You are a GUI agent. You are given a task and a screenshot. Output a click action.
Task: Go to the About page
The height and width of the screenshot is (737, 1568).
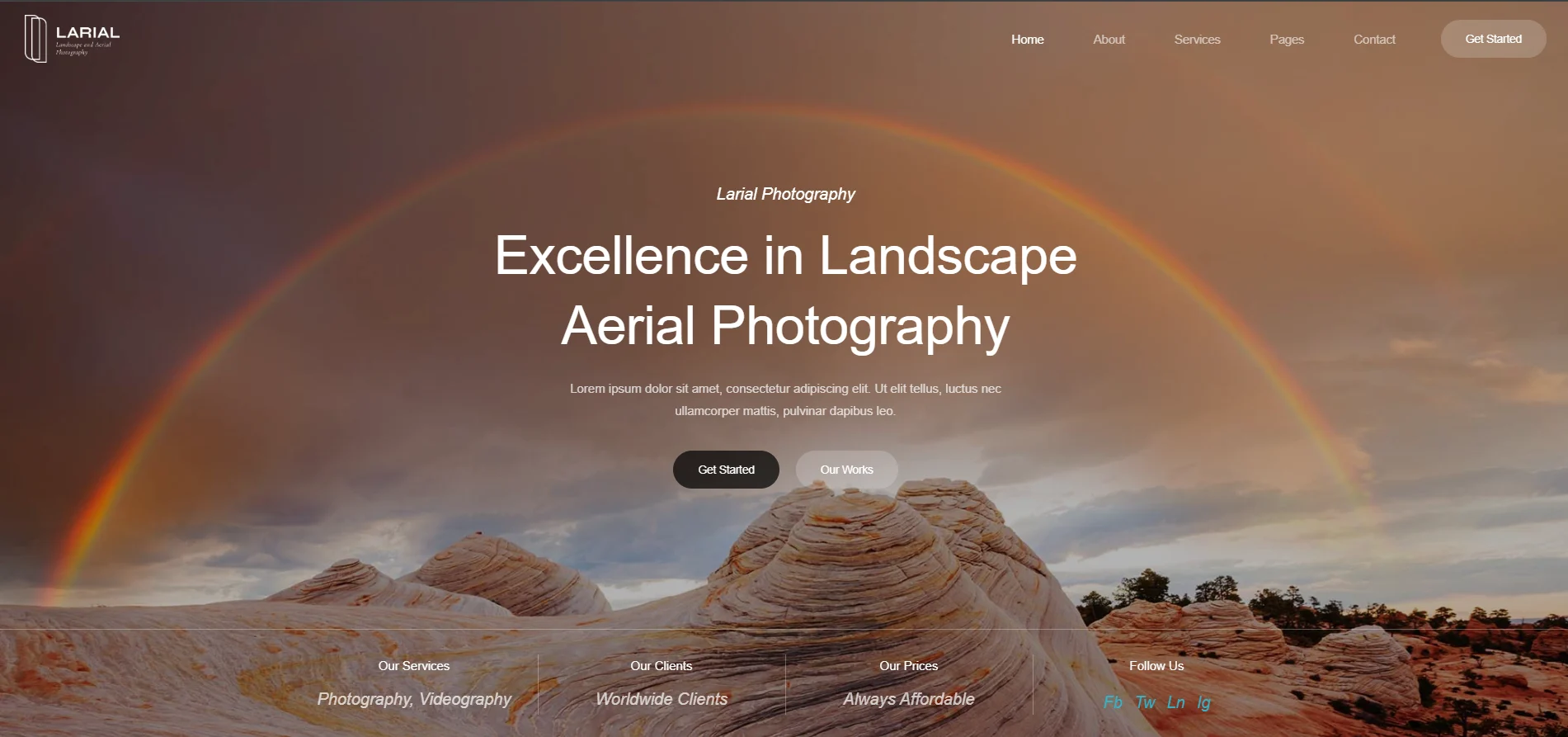1109,40
